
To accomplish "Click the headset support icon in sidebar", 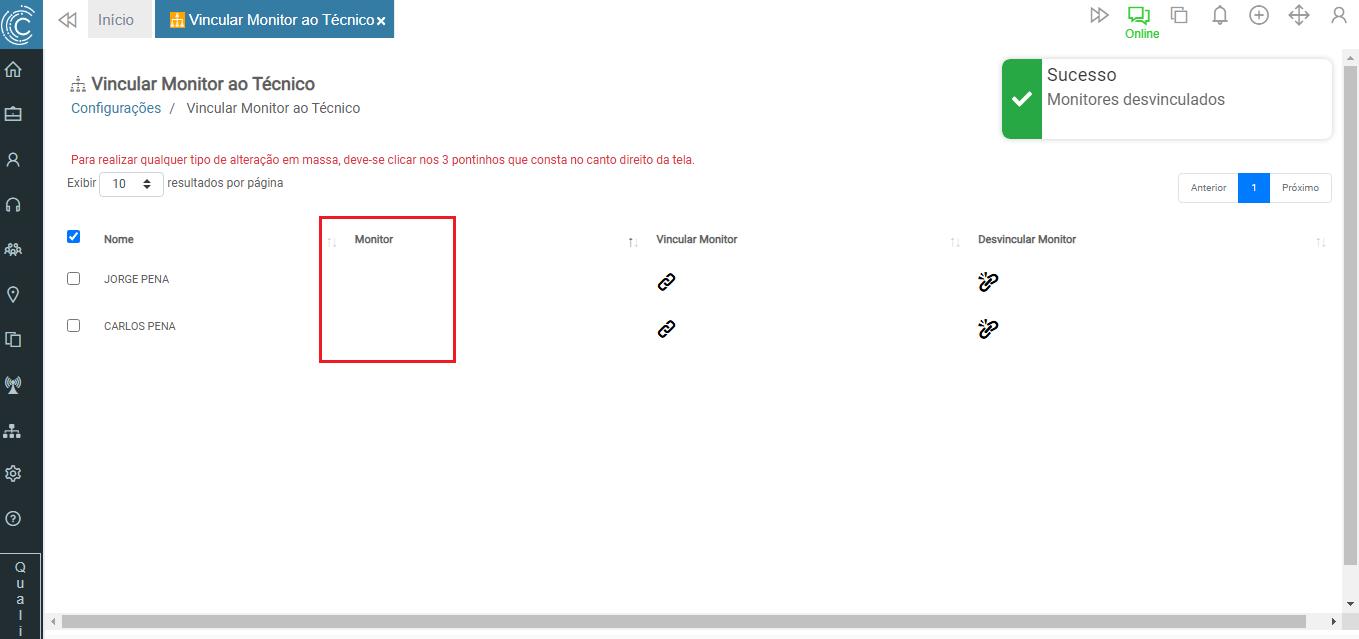I will [14, 205].
